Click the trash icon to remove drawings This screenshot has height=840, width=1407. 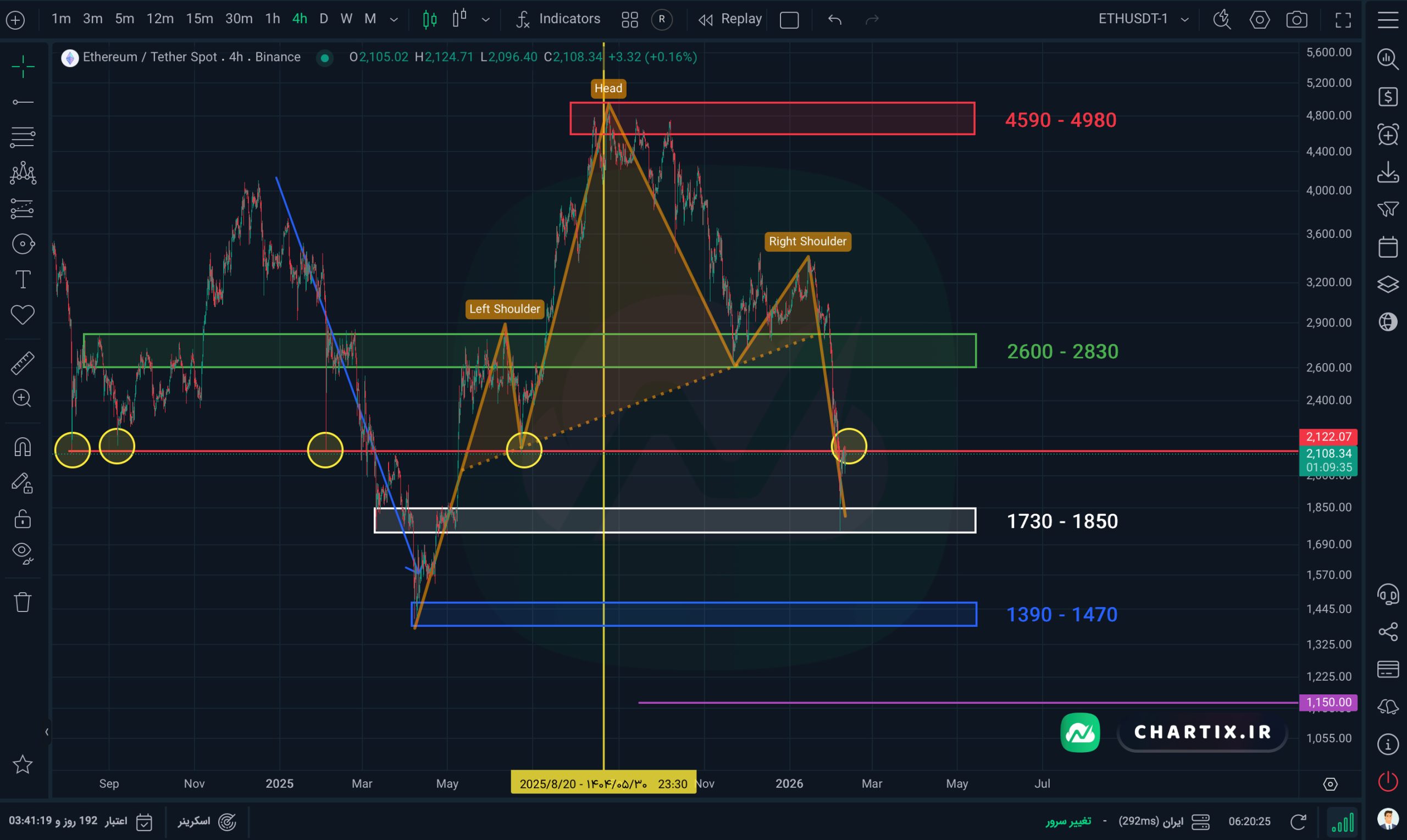(23, 602)
